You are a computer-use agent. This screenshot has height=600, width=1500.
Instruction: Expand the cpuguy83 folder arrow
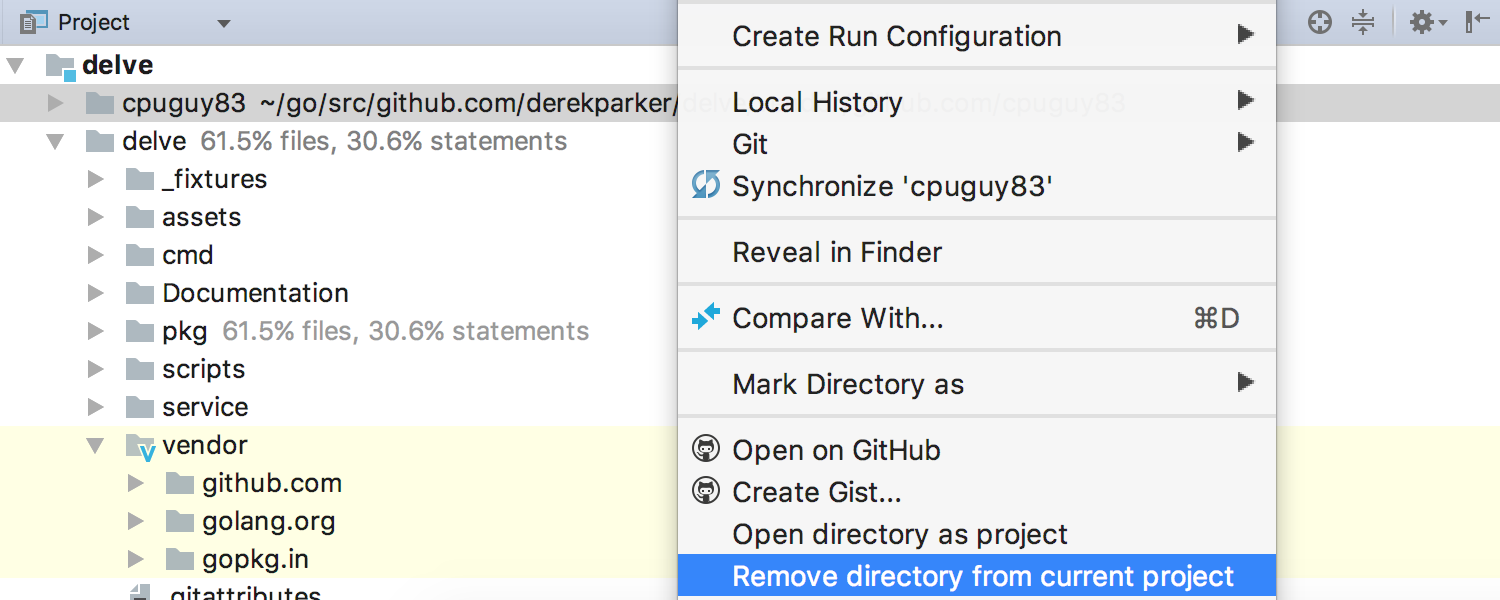[x=56, y=103]
